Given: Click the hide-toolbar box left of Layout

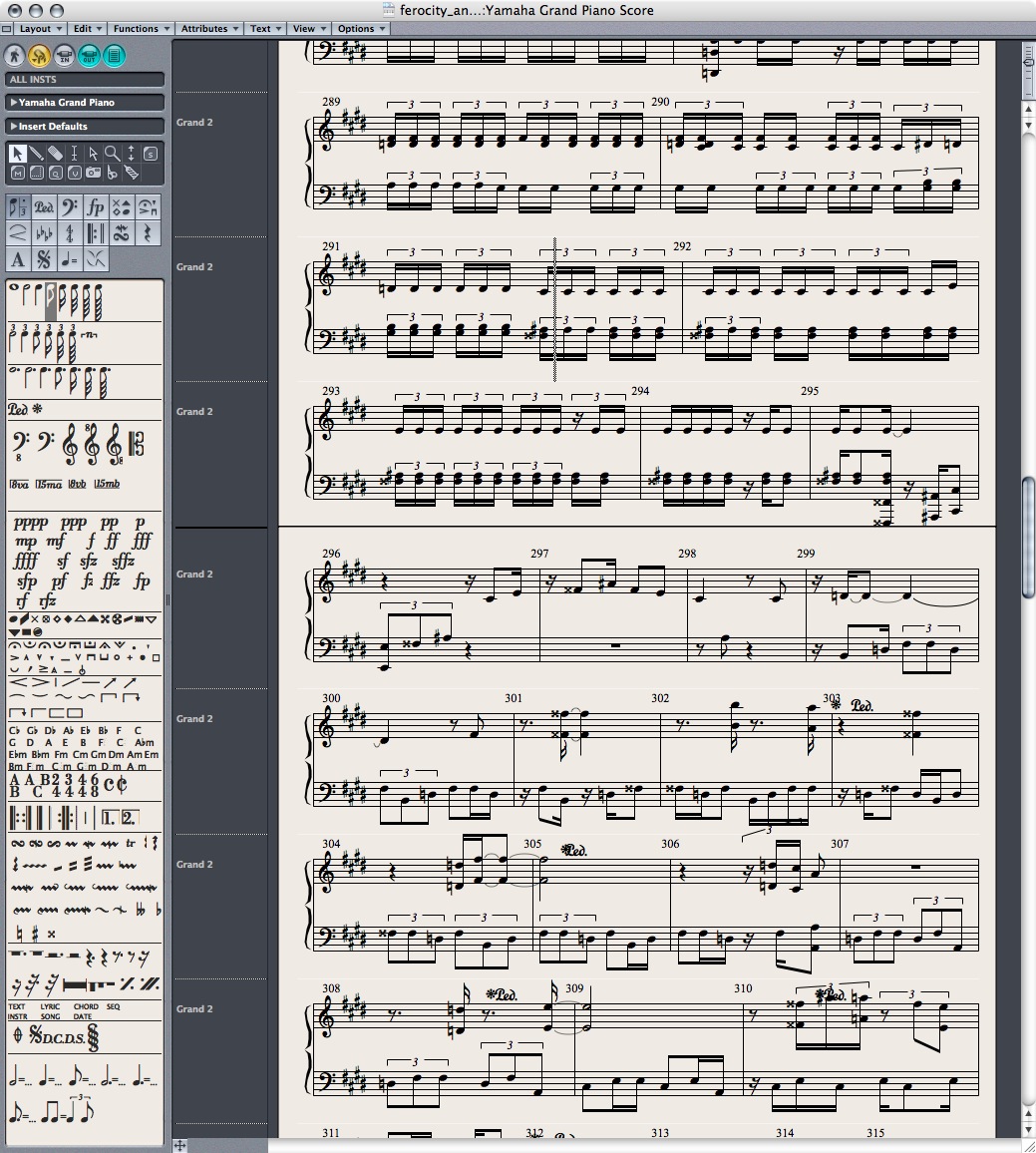Looking at the screenshot, I should (7, 29).
